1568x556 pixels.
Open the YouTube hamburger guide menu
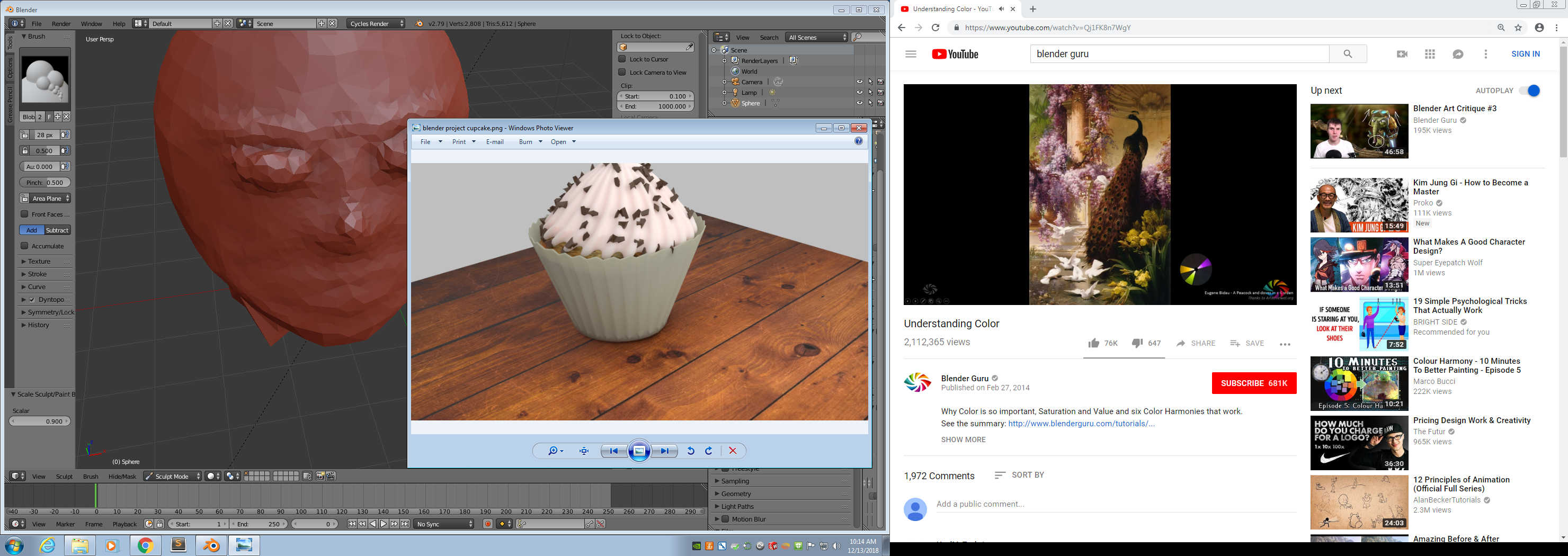pyautogui.click(x=911, y=54)
